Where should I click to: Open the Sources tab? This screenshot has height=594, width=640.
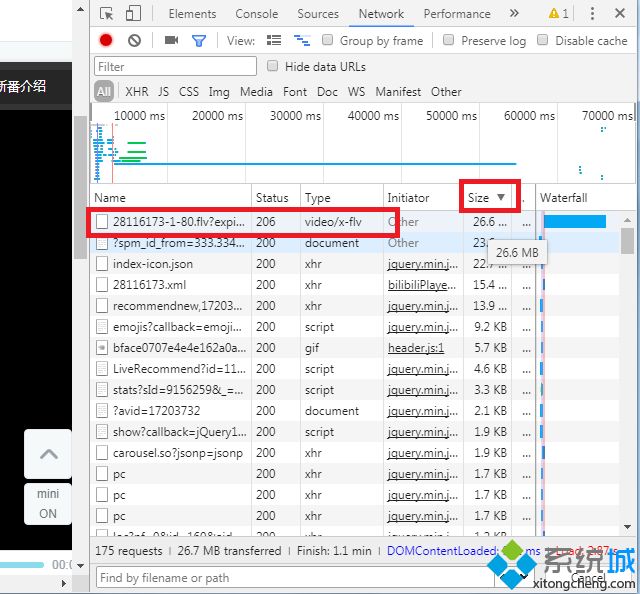pyautogui.click(x=318, y=14)
